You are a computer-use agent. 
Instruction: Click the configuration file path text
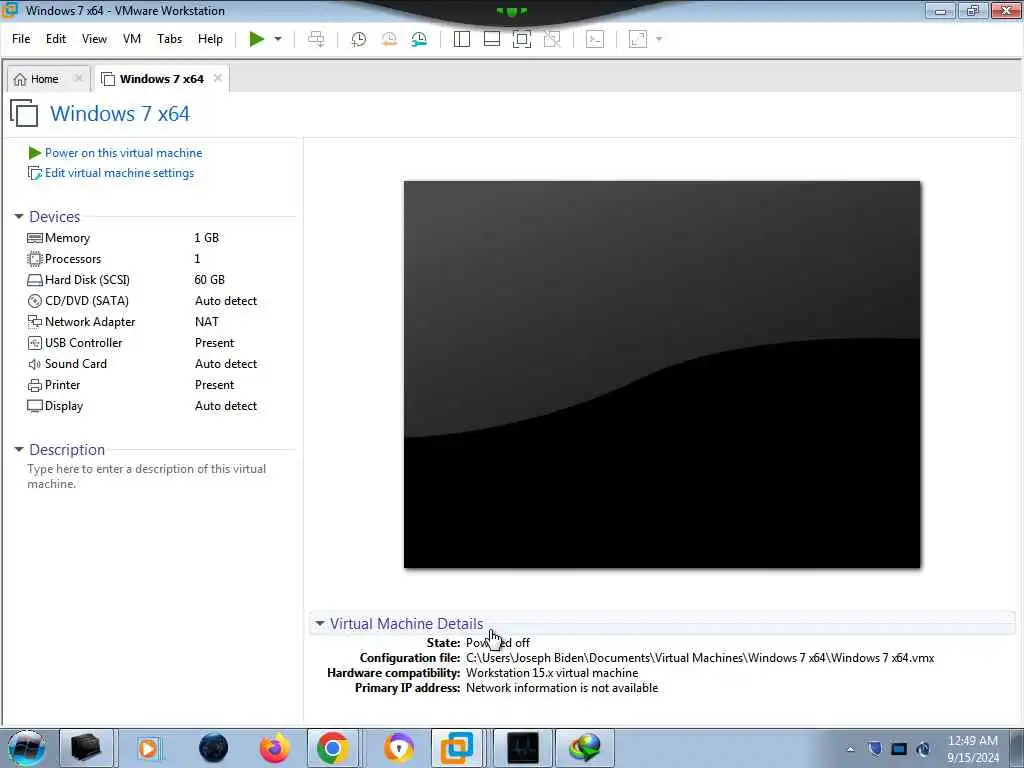[700, 658]
